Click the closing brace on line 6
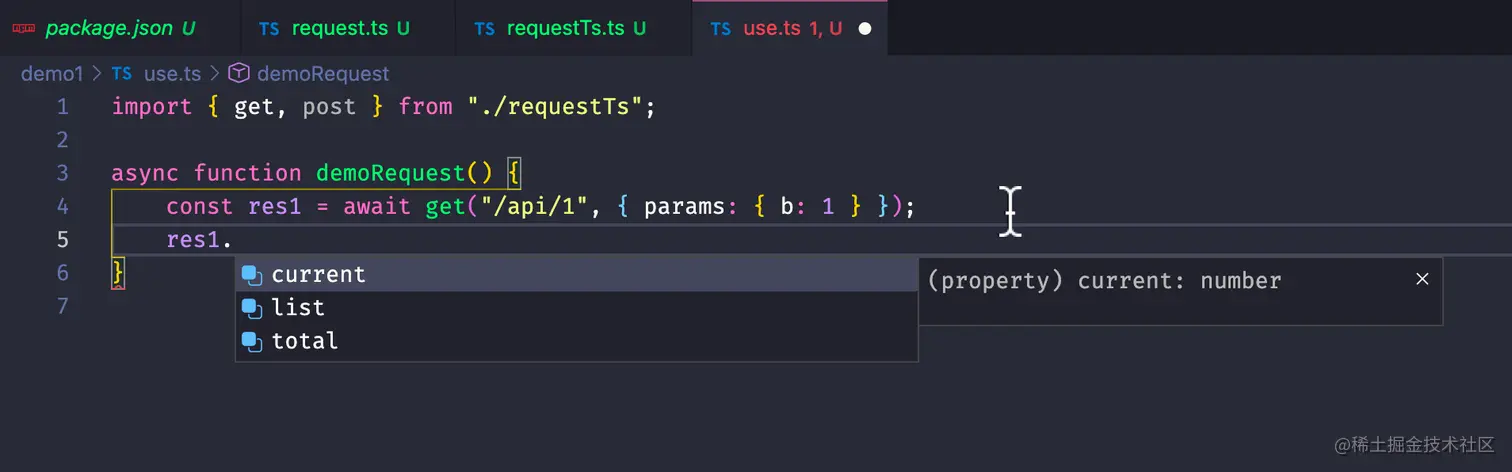 [118, 272]
